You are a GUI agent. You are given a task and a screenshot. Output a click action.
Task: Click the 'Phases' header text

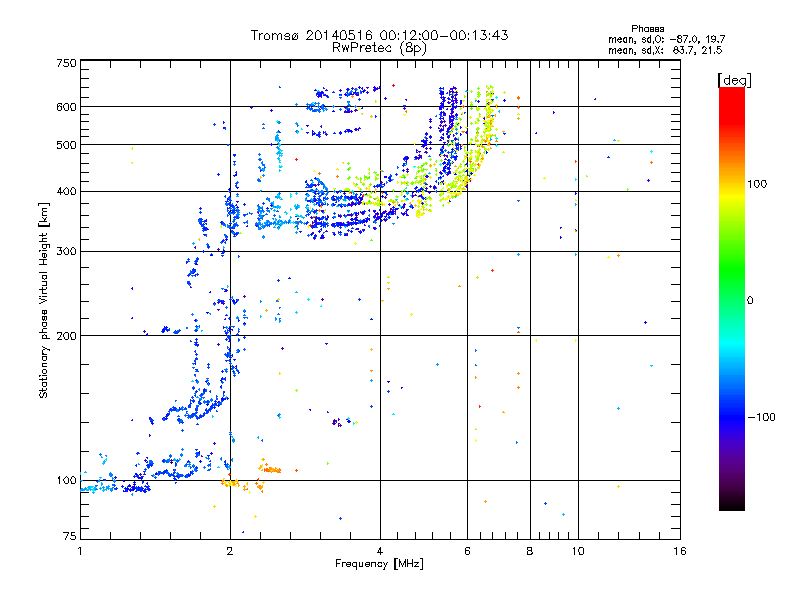tap(647, 29)
